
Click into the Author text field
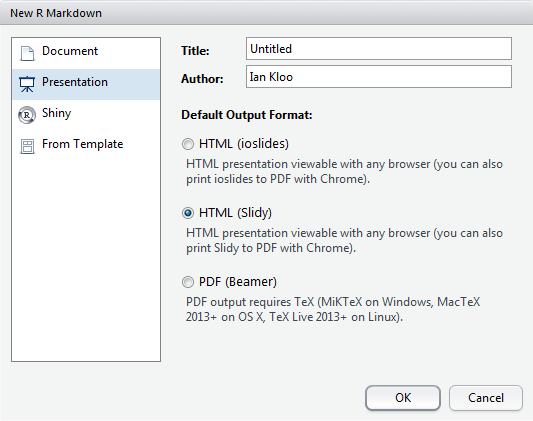tap(379, 76)
